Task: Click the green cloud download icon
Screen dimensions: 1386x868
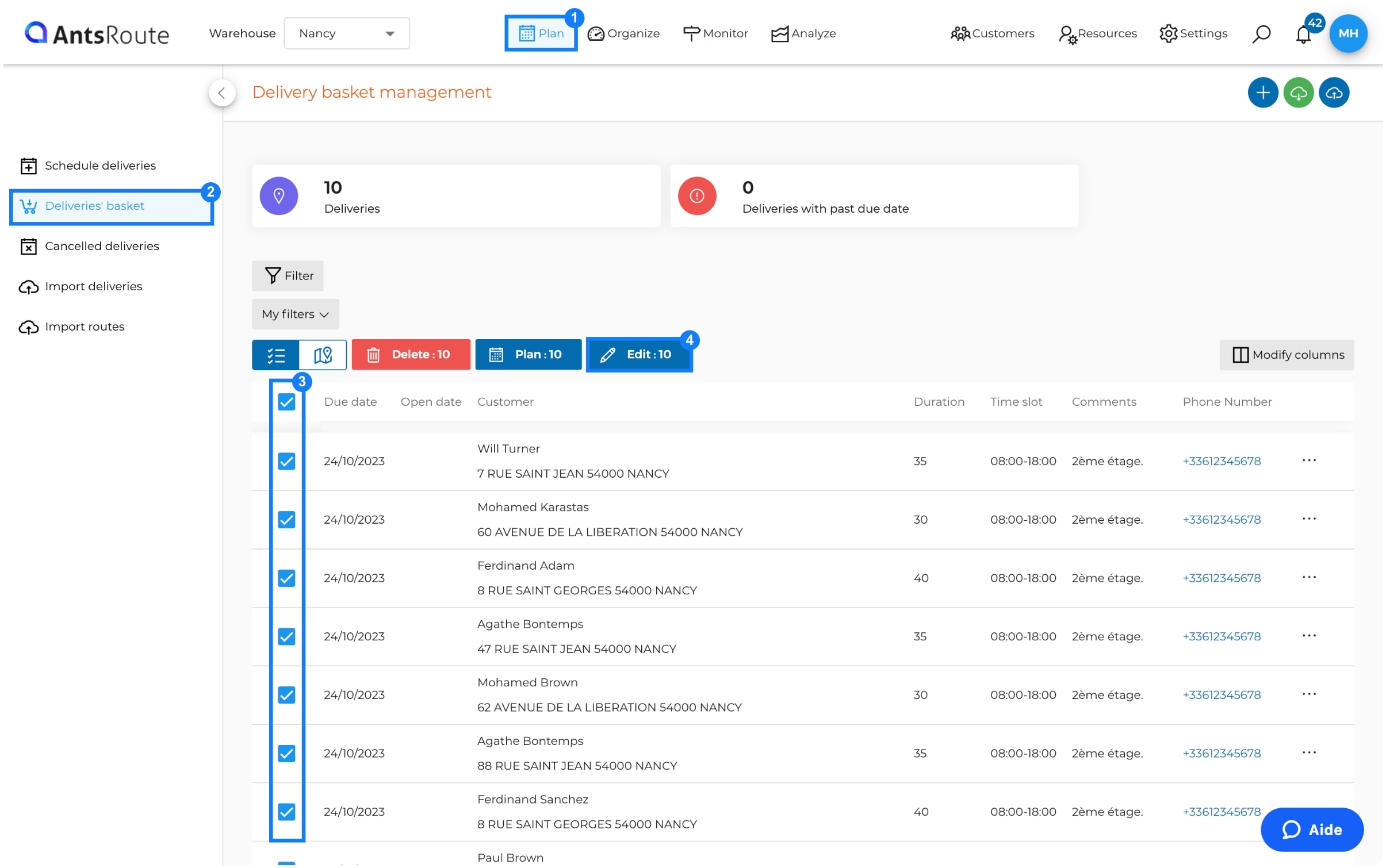Action: [1299, 93]
